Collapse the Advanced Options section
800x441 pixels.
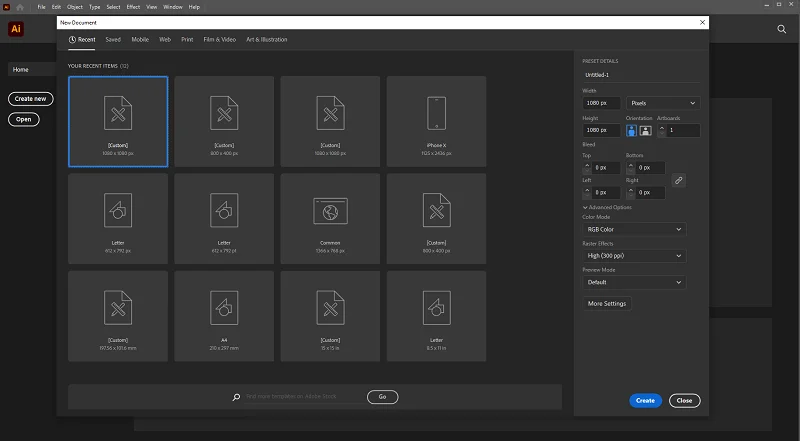click(607, 207)
